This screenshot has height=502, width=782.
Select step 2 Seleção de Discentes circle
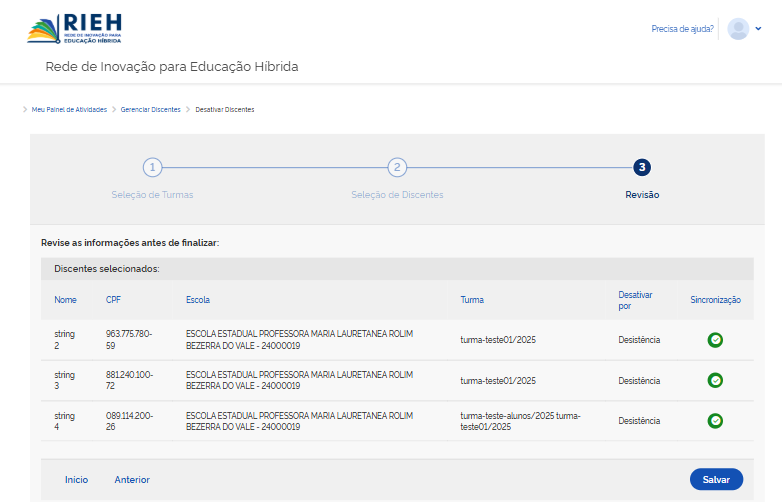[x=397, y=168]
